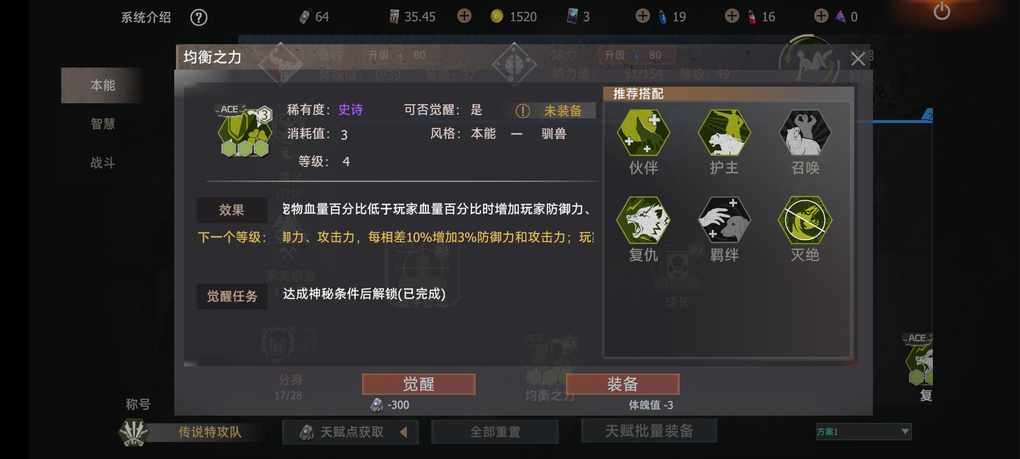The height and width of the screenshot is (459, 1020).
Task: Select the 灭绝 recommended talent icon
Action: point(805,220)
